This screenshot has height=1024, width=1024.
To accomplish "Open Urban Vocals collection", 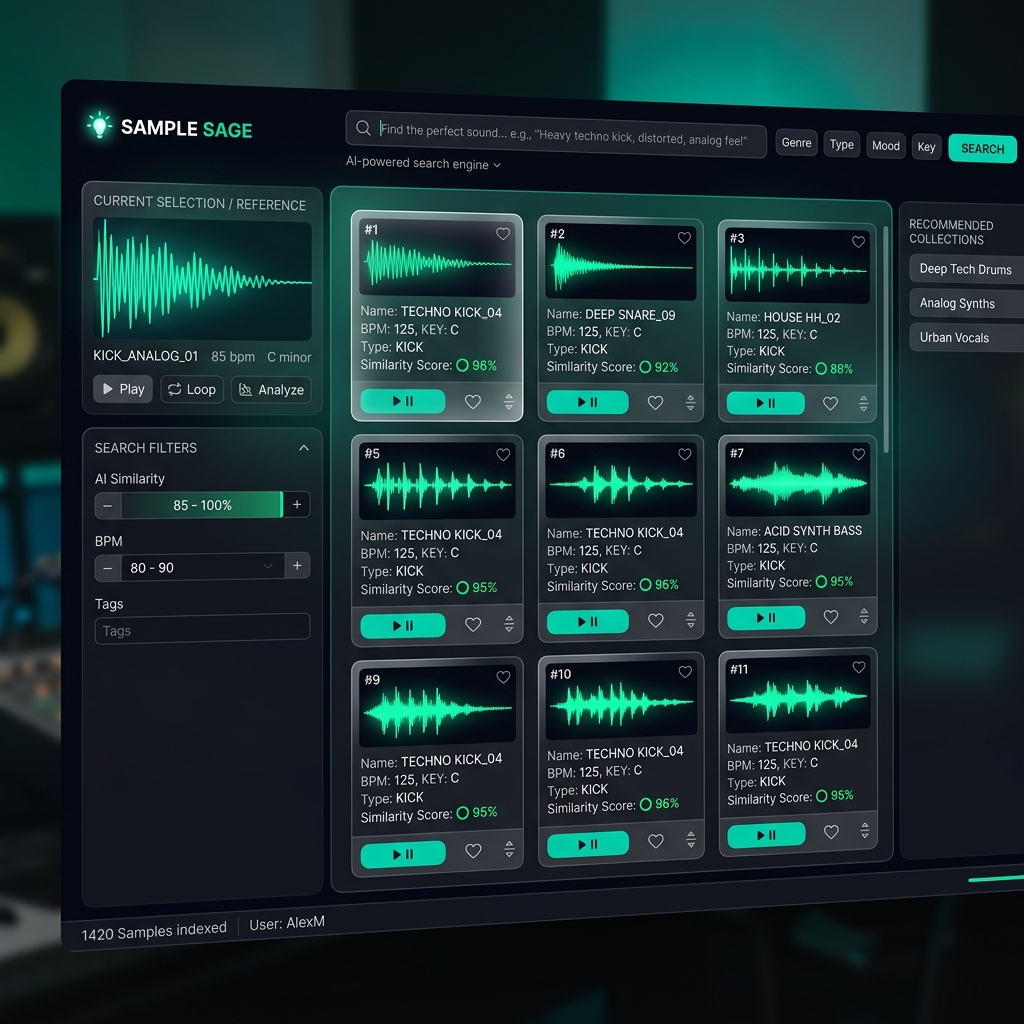I will 967,338.
